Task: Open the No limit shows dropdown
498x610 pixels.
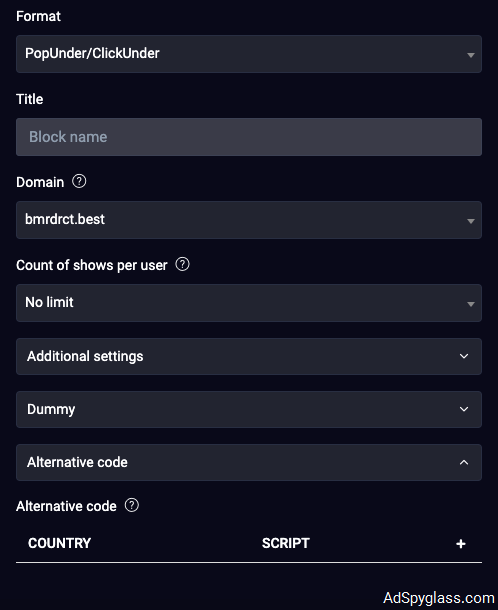Action: pos(249,303)
